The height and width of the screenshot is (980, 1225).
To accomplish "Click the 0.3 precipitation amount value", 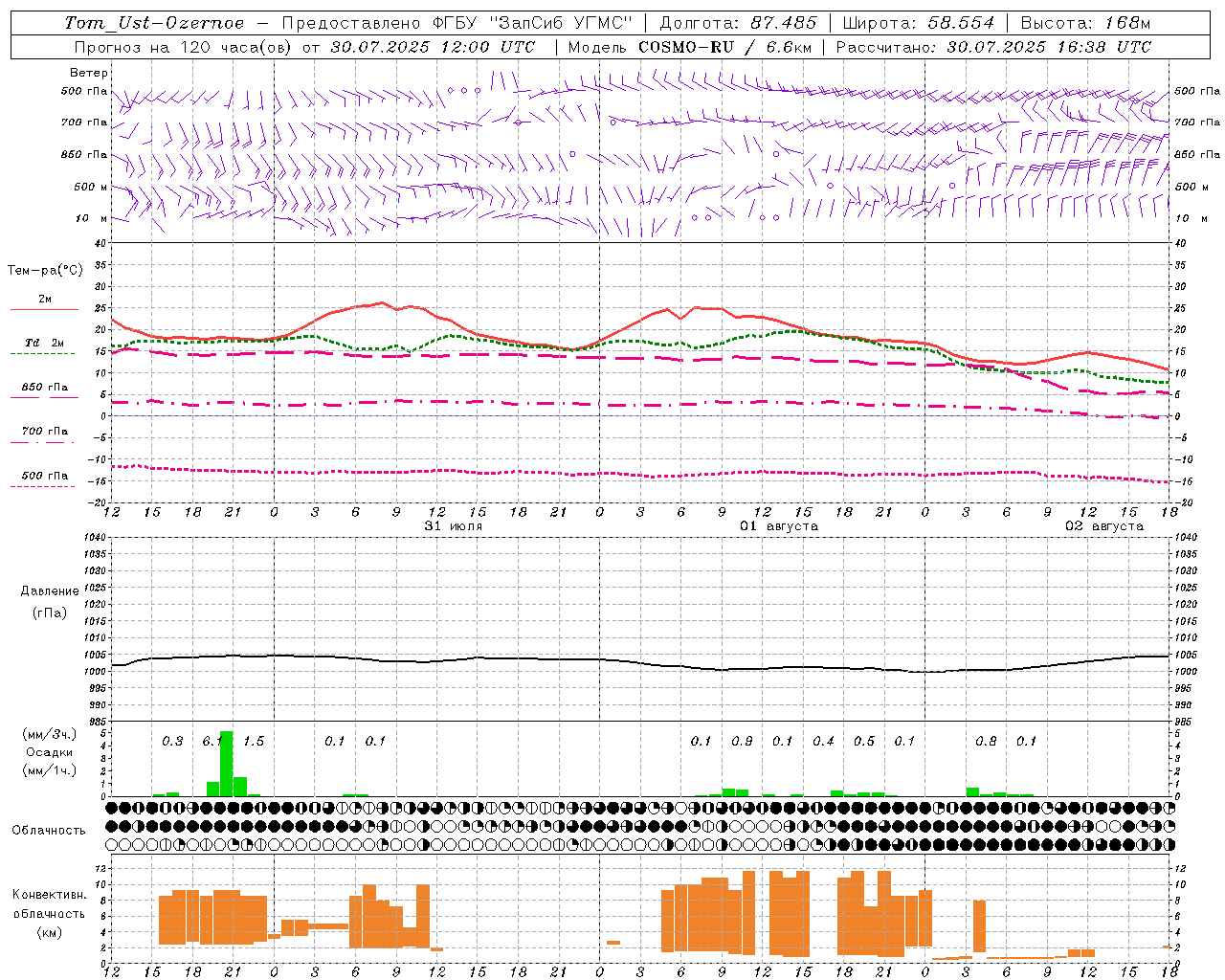I will tap(172, 742).
